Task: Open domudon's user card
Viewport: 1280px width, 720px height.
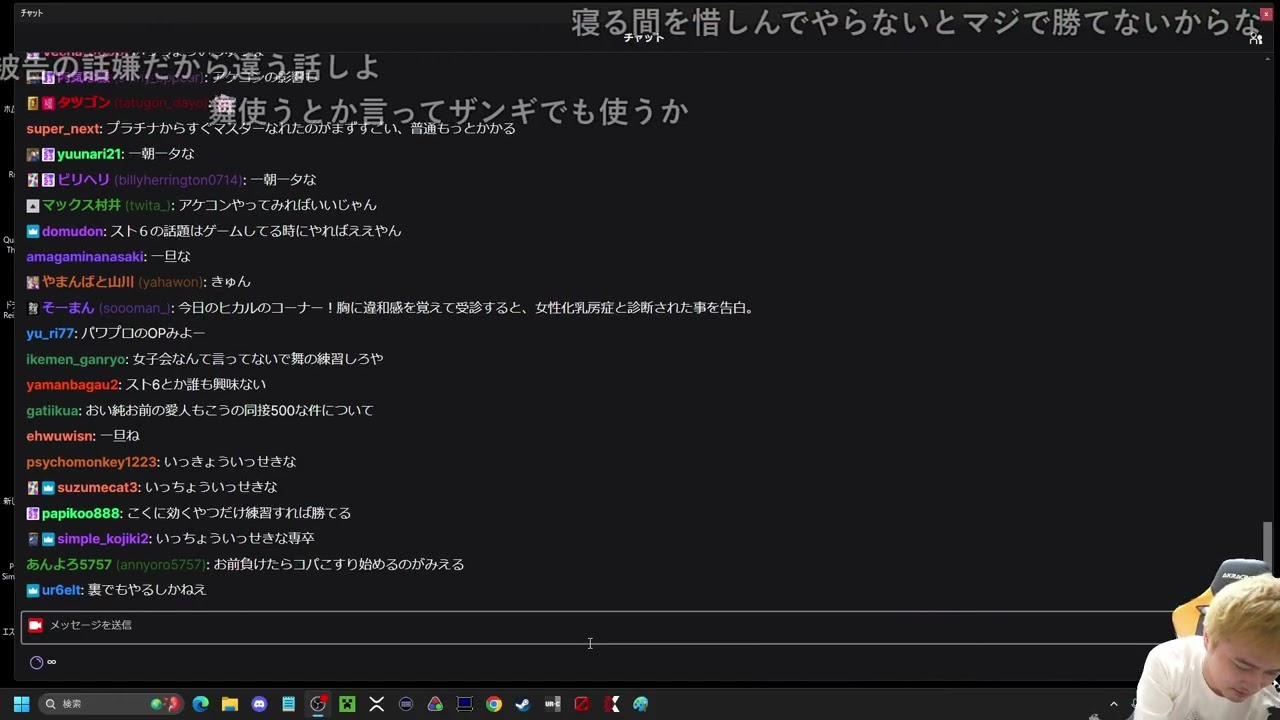Action: (x=73, y=231)
